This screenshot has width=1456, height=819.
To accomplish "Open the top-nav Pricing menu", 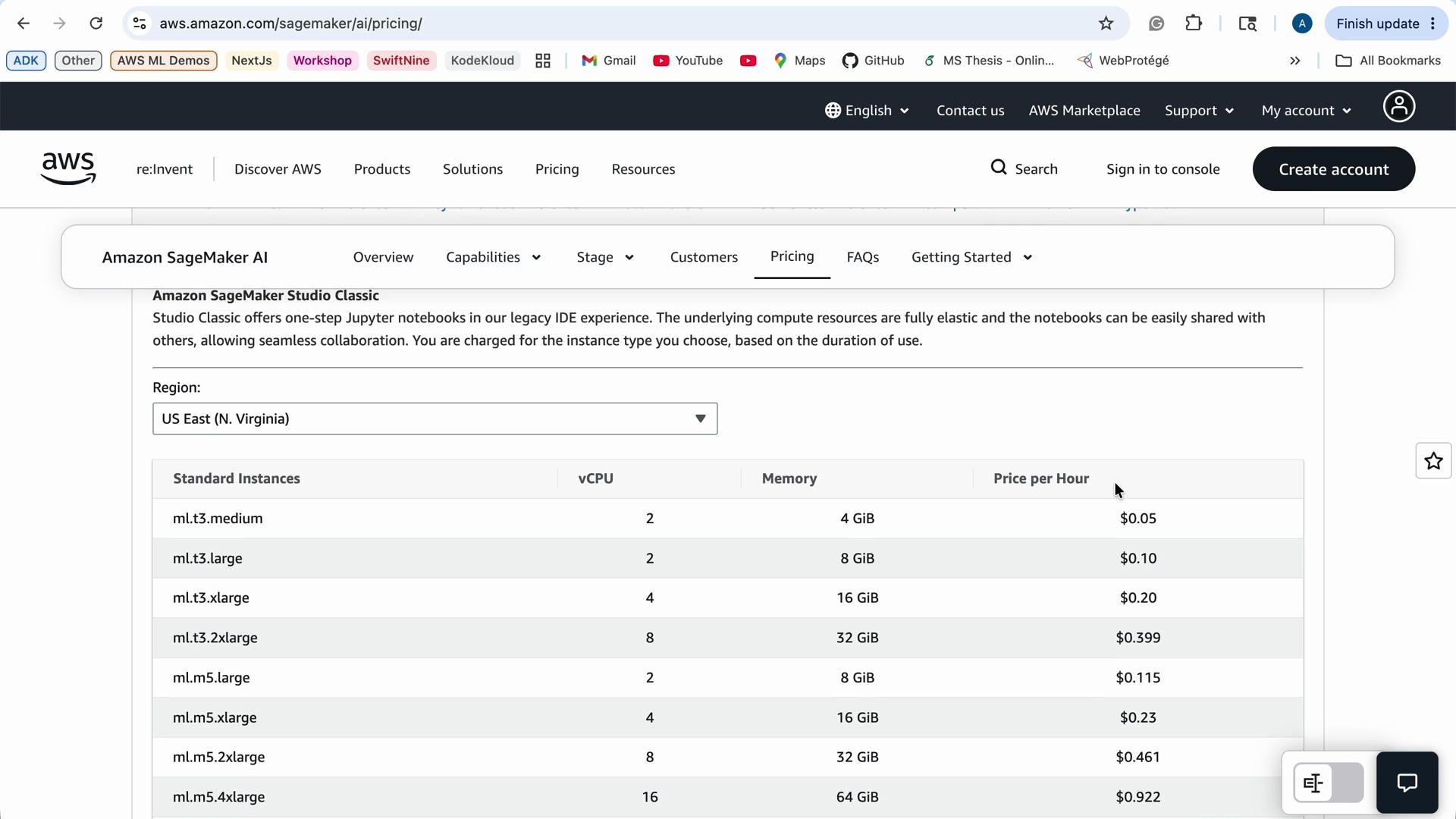I will [x=557, y=169].
